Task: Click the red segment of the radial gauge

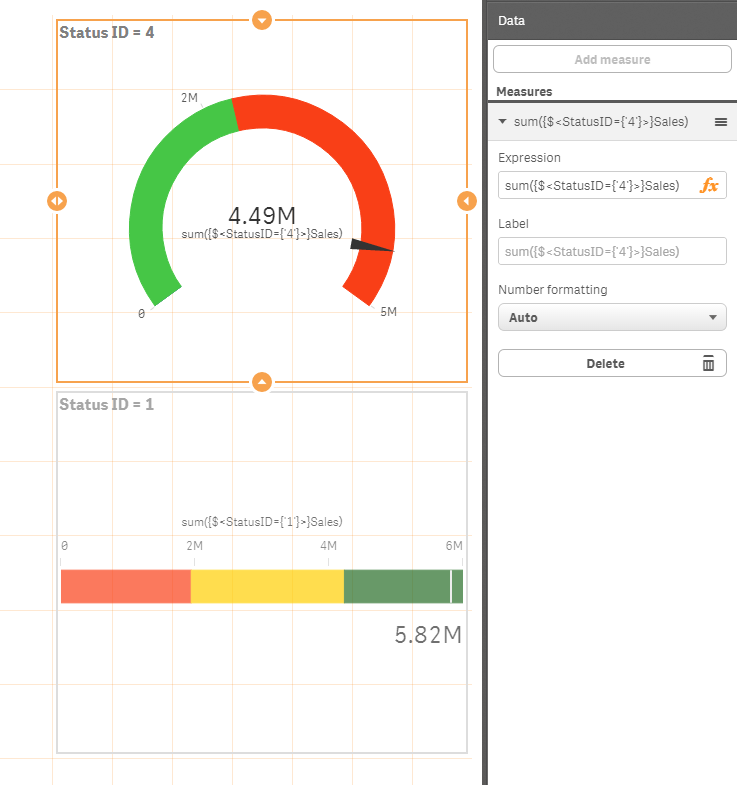Action: coord(350,150)
